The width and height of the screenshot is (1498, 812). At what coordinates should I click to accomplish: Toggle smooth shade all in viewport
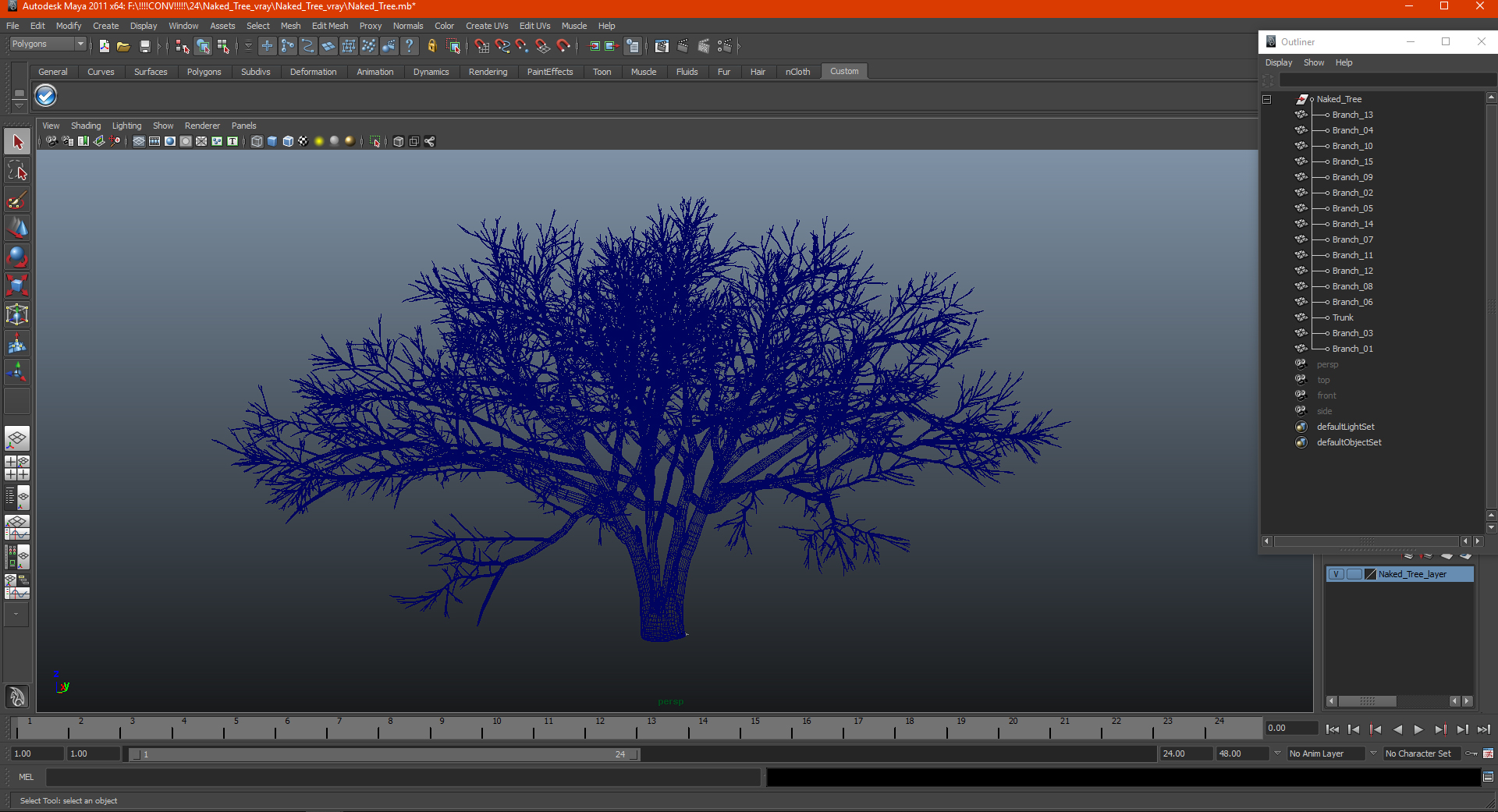click(x=272, y=141)
